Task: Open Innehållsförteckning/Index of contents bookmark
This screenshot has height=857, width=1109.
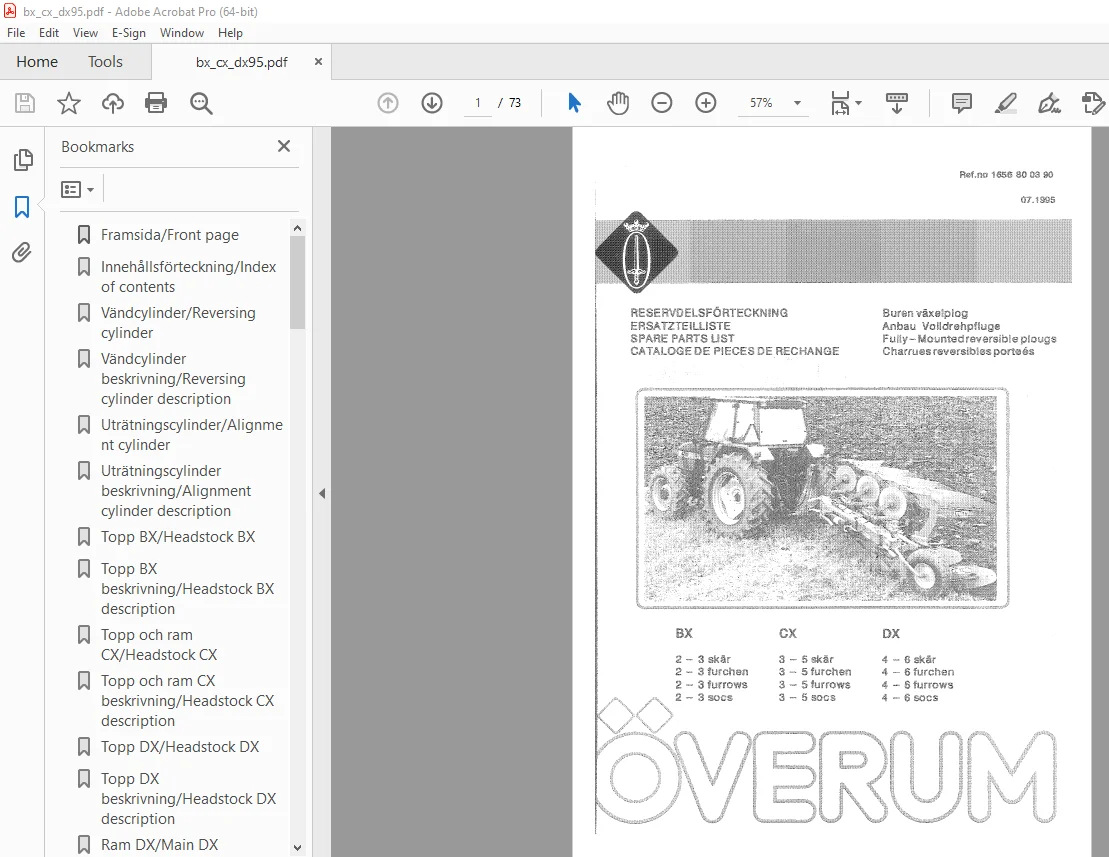Action: click(188, 276)
